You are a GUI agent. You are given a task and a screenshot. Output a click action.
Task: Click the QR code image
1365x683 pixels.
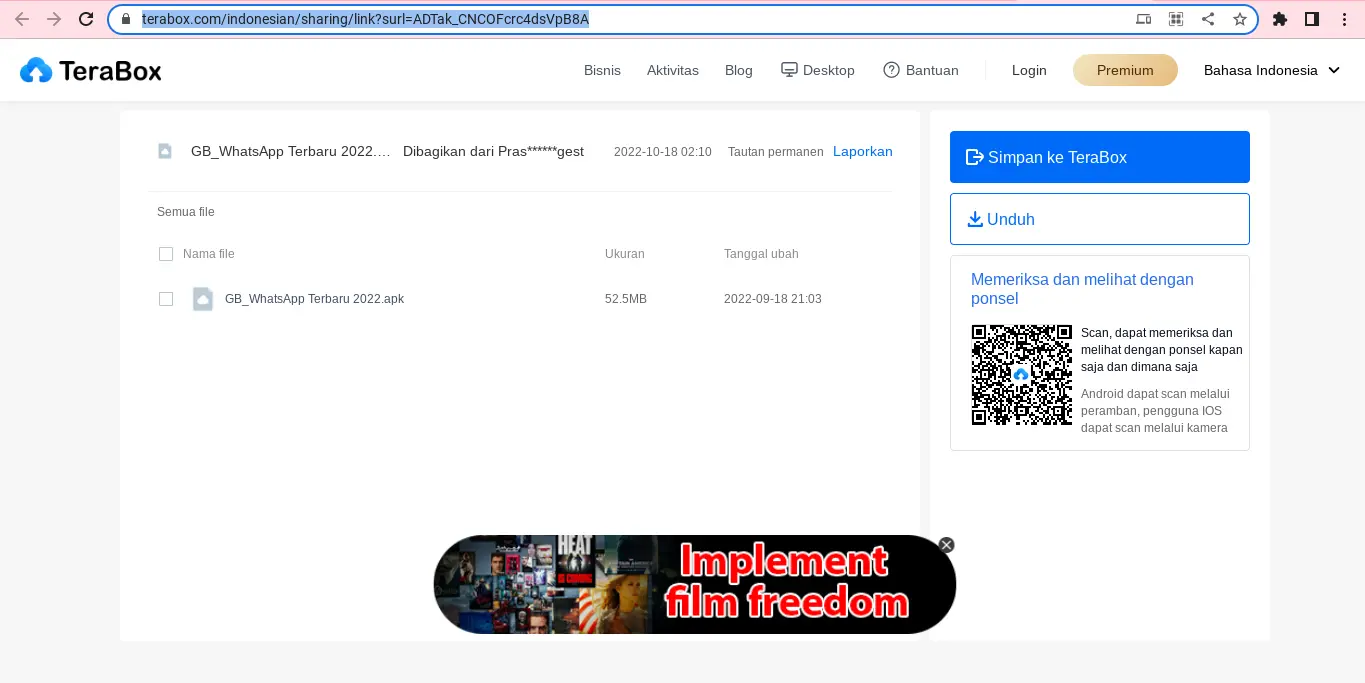click(1022, 375)
